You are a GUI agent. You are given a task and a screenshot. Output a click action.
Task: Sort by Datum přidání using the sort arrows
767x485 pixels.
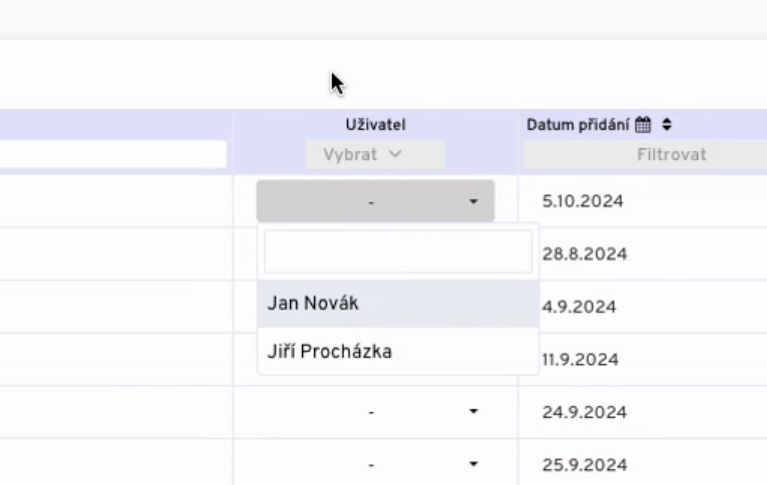(666, 124)
